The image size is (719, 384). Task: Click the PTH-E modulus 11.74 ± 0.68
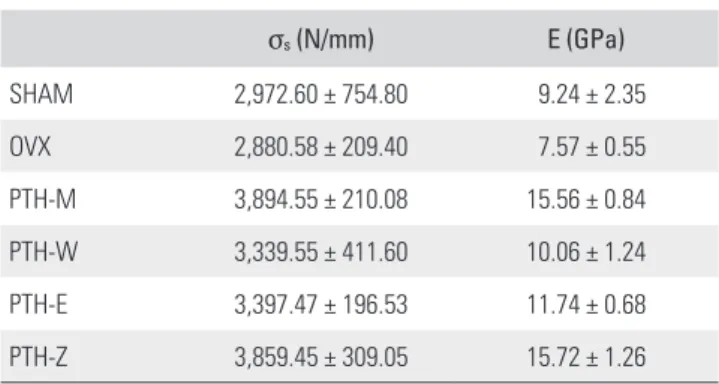click(x=586, y=305)
